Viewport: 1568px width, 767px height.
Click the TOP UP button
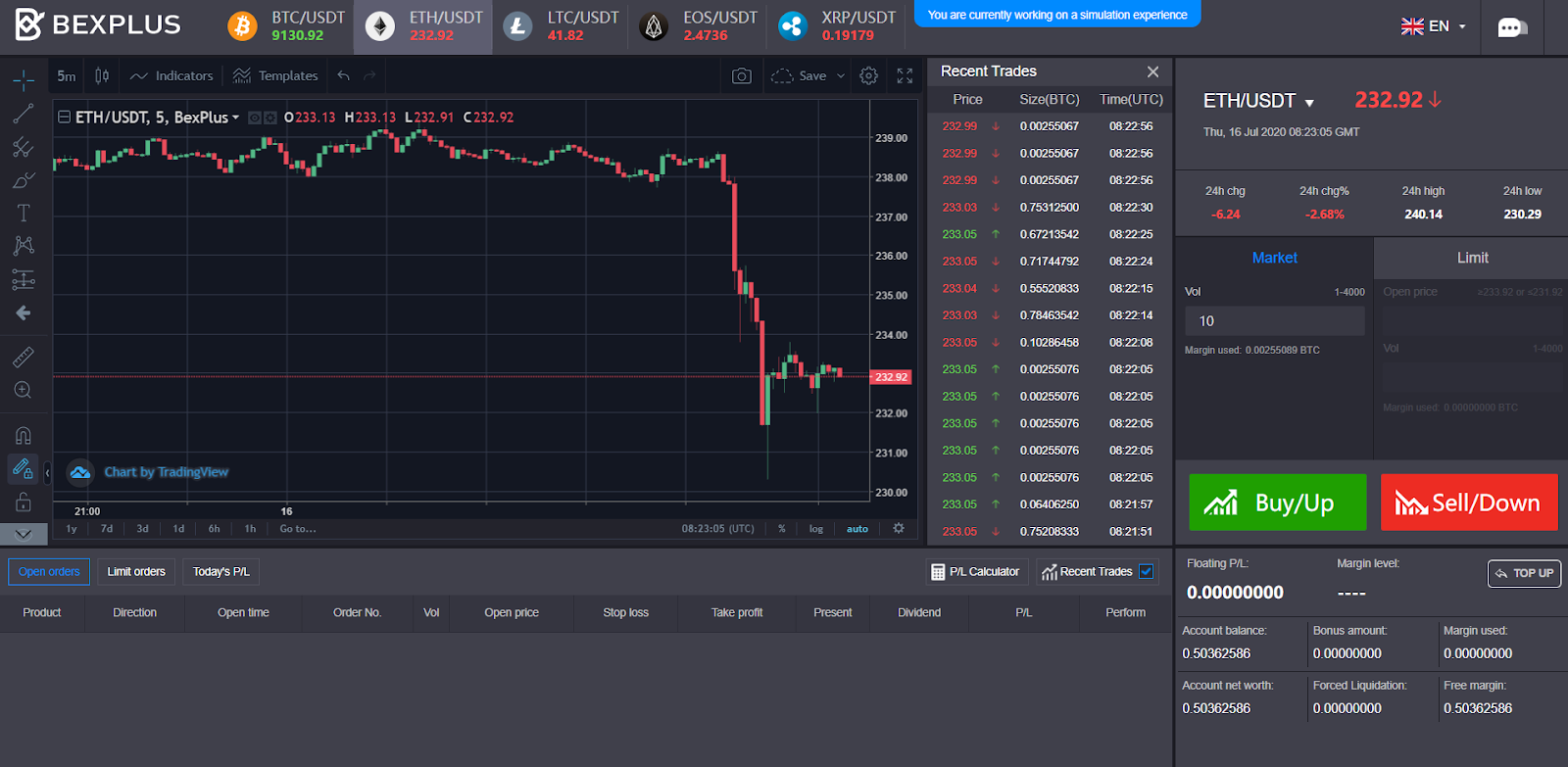point(1524,574)
